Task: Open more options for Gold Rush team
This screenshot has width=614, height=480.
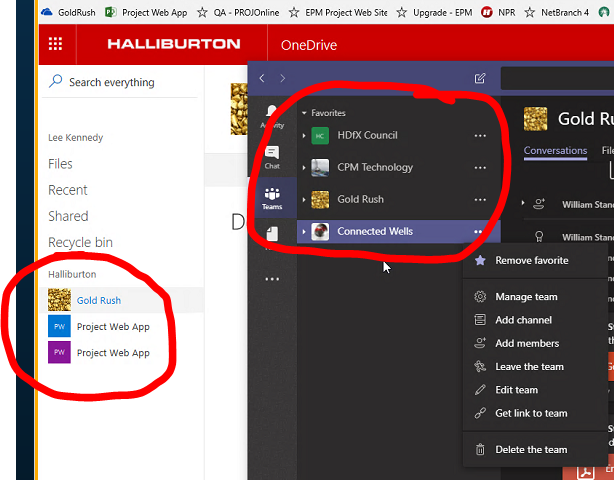Action: pyautogui.click(x=480, y=200)
